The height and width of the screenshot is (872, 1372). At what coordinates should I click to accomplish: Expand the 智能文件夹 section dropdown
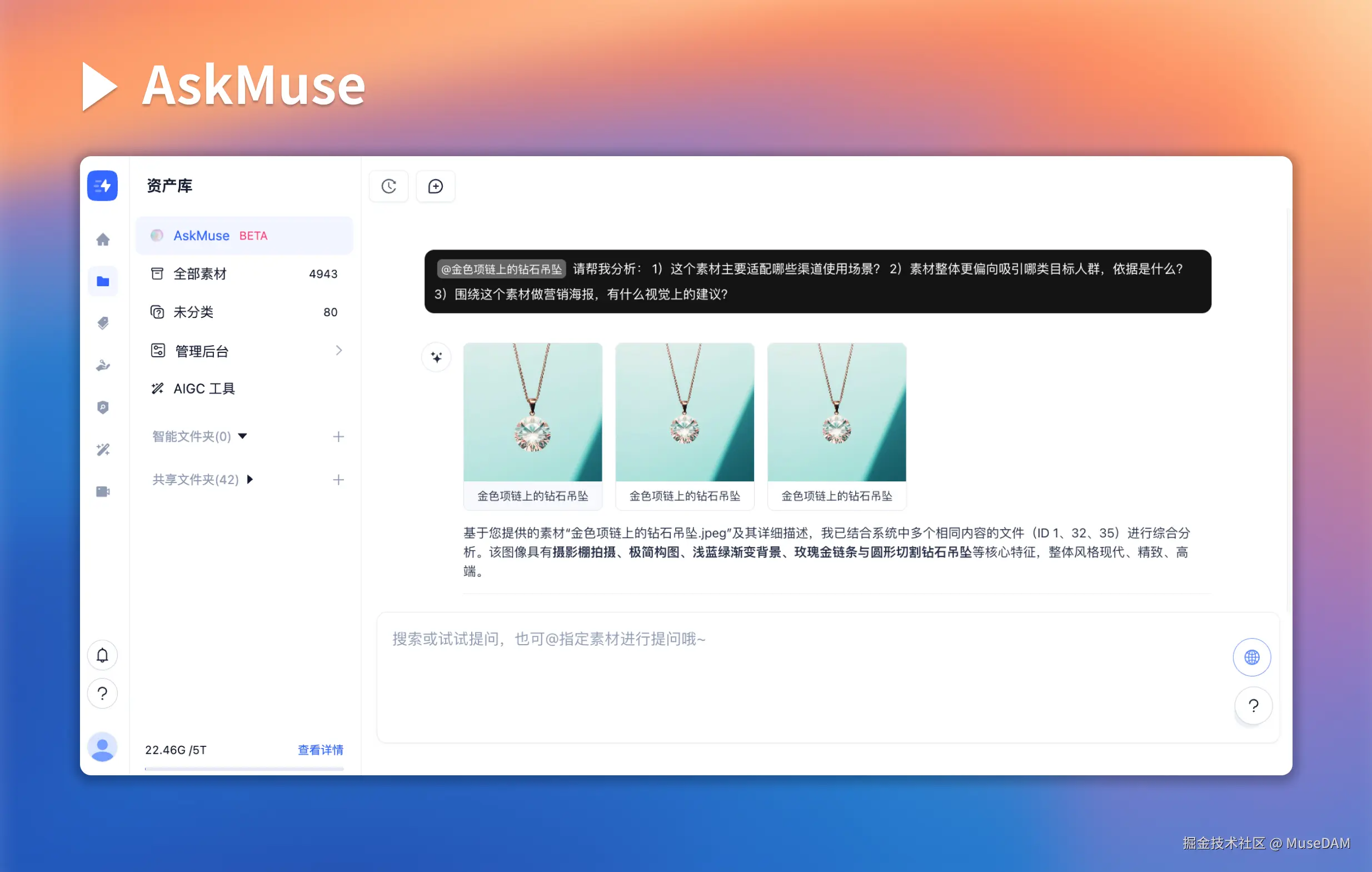[243, 437]
